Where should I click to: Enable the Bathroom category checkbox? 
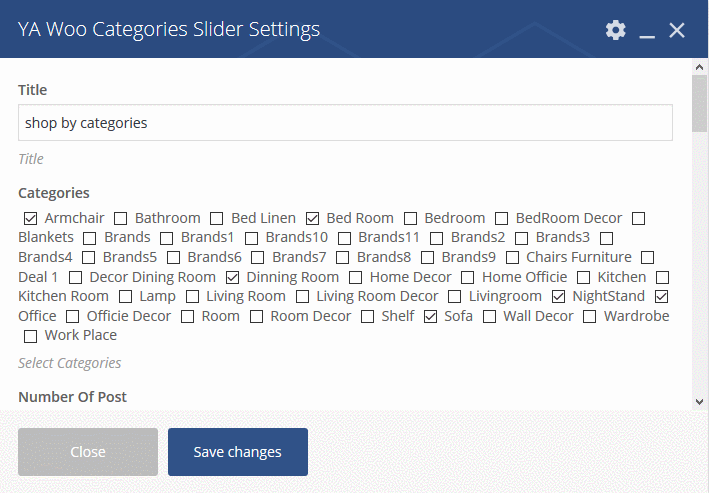120,218
